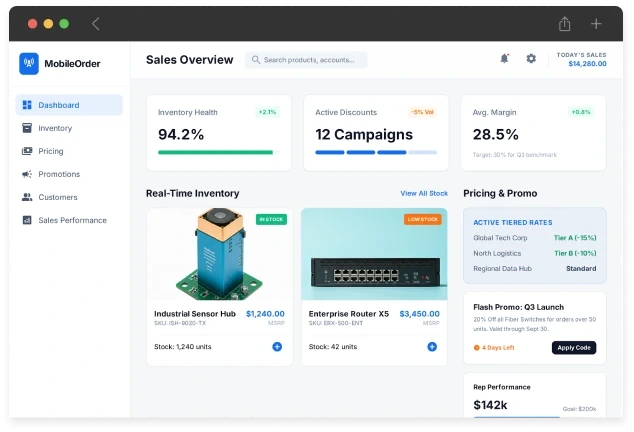Click the Dashboard grid icon
The height and width of the screenshot is (432, 634).
27,105
